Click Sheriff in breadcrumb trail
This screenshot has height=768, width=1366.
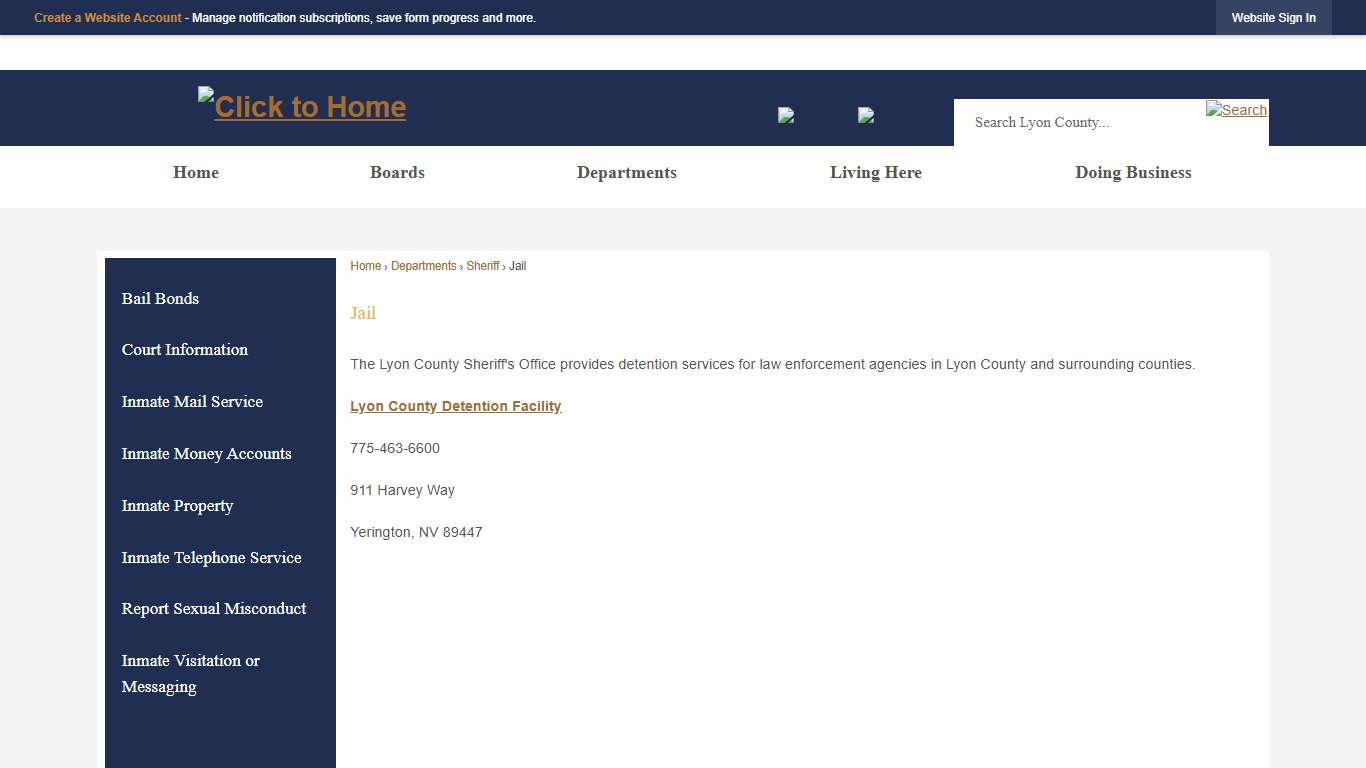[482, 266]
